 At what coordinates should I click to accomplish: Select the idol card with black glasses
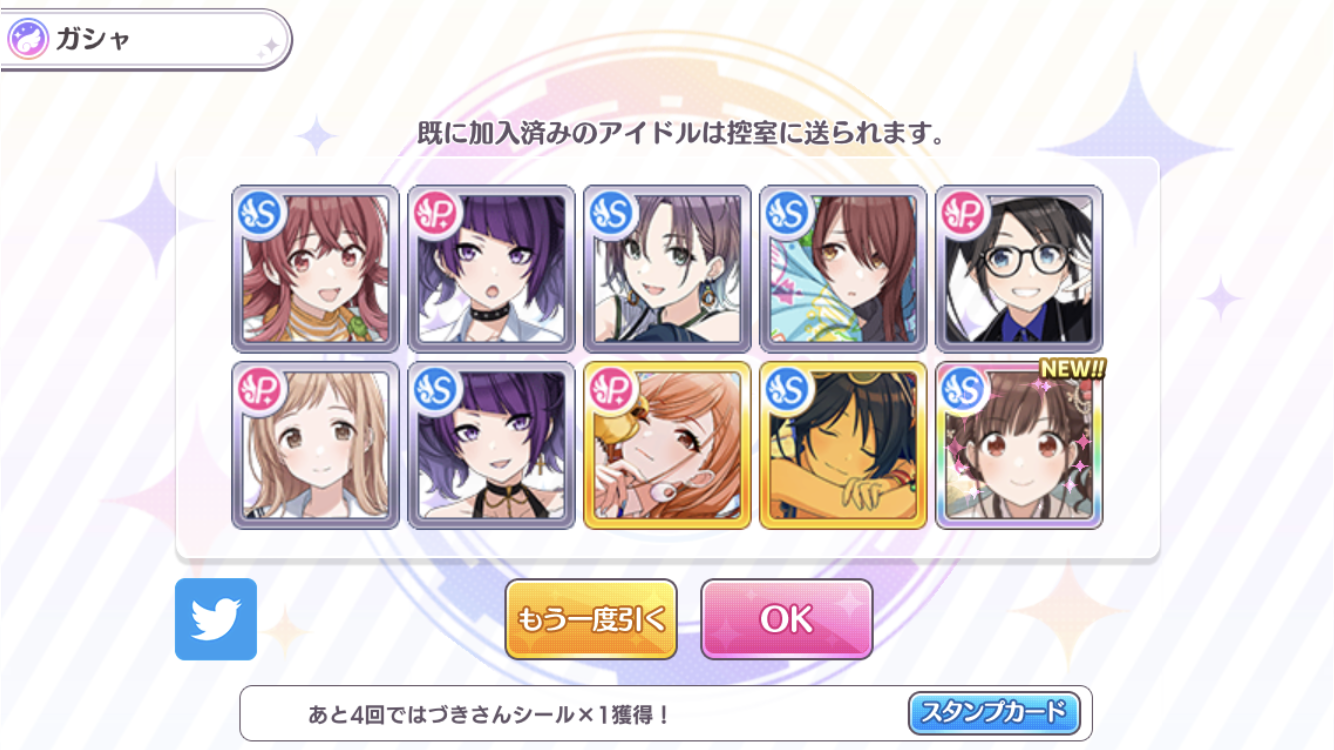click(1019, 269)
